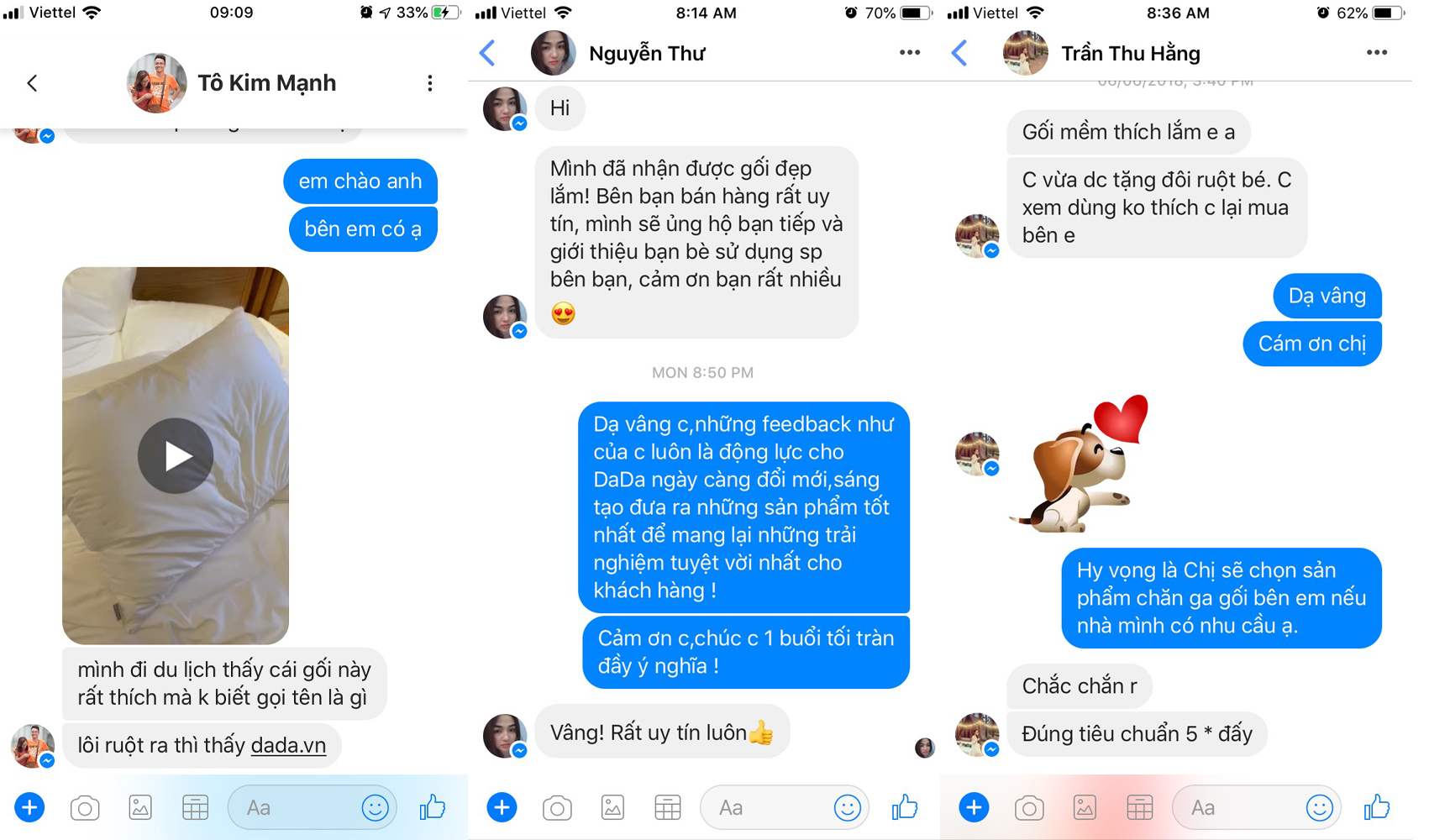Tap the camera icon in Nguyễn Thư chat

pos(557,808)
